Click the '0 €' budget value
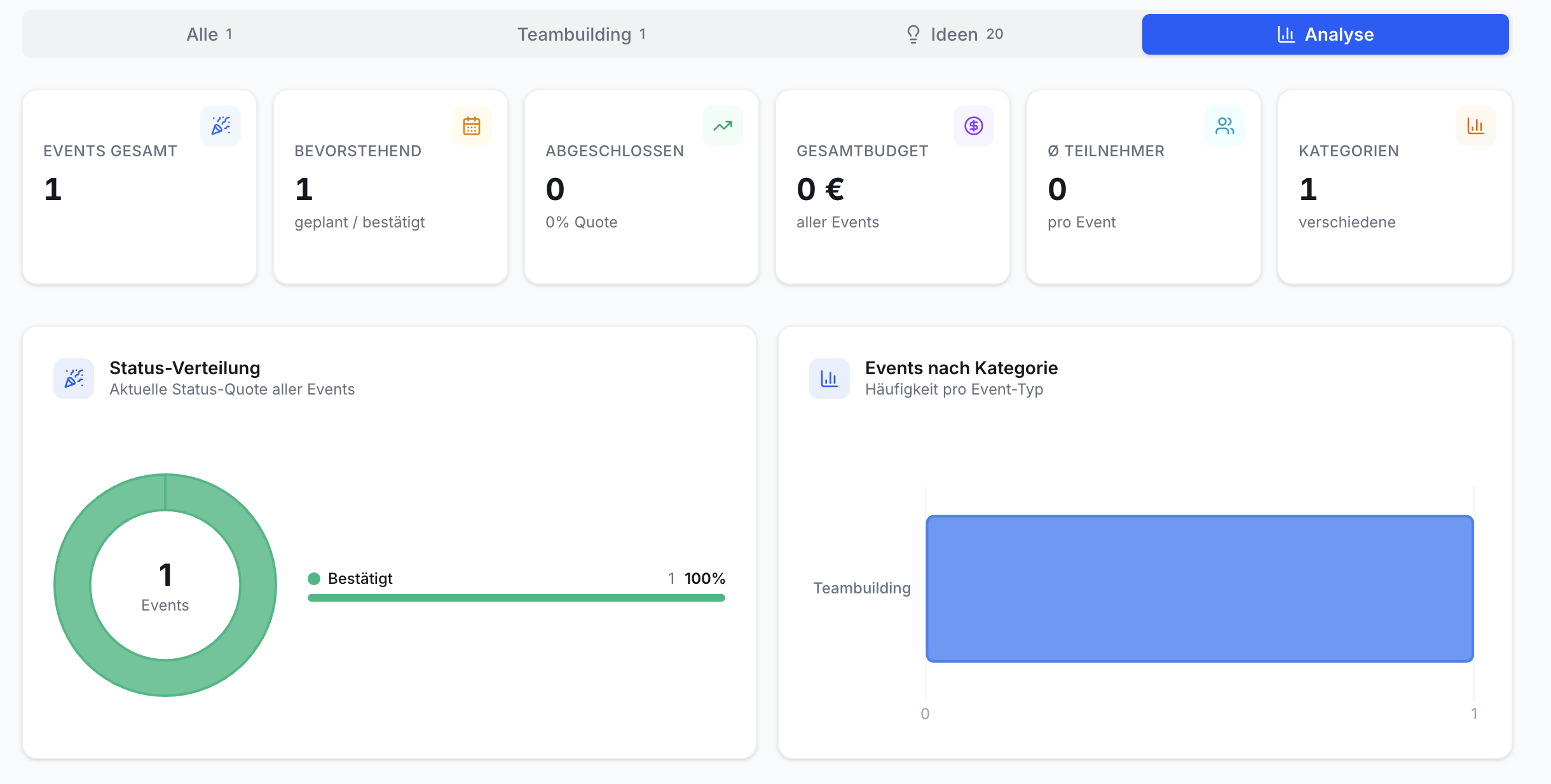 point(821,189)
